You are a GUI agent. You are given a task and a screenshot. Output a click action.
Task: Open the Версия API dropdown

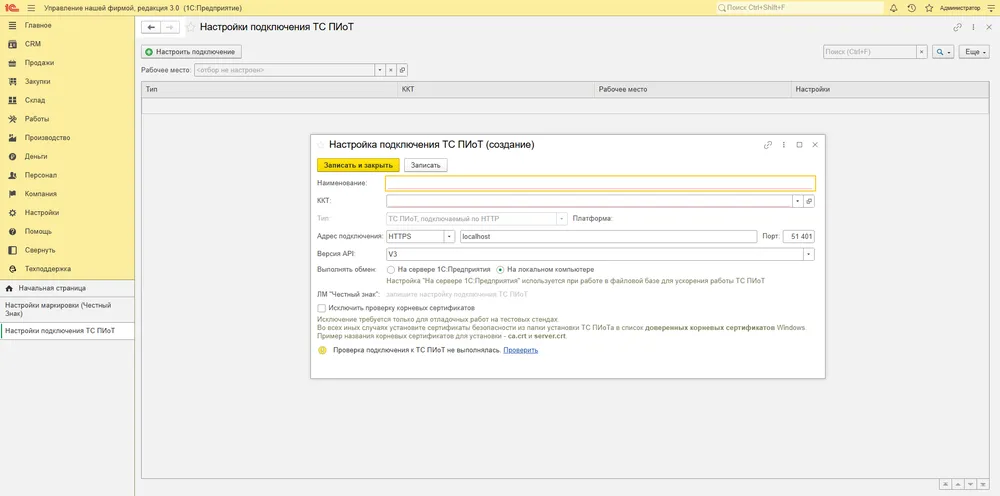pyautogui.click(x=809, y=254)
